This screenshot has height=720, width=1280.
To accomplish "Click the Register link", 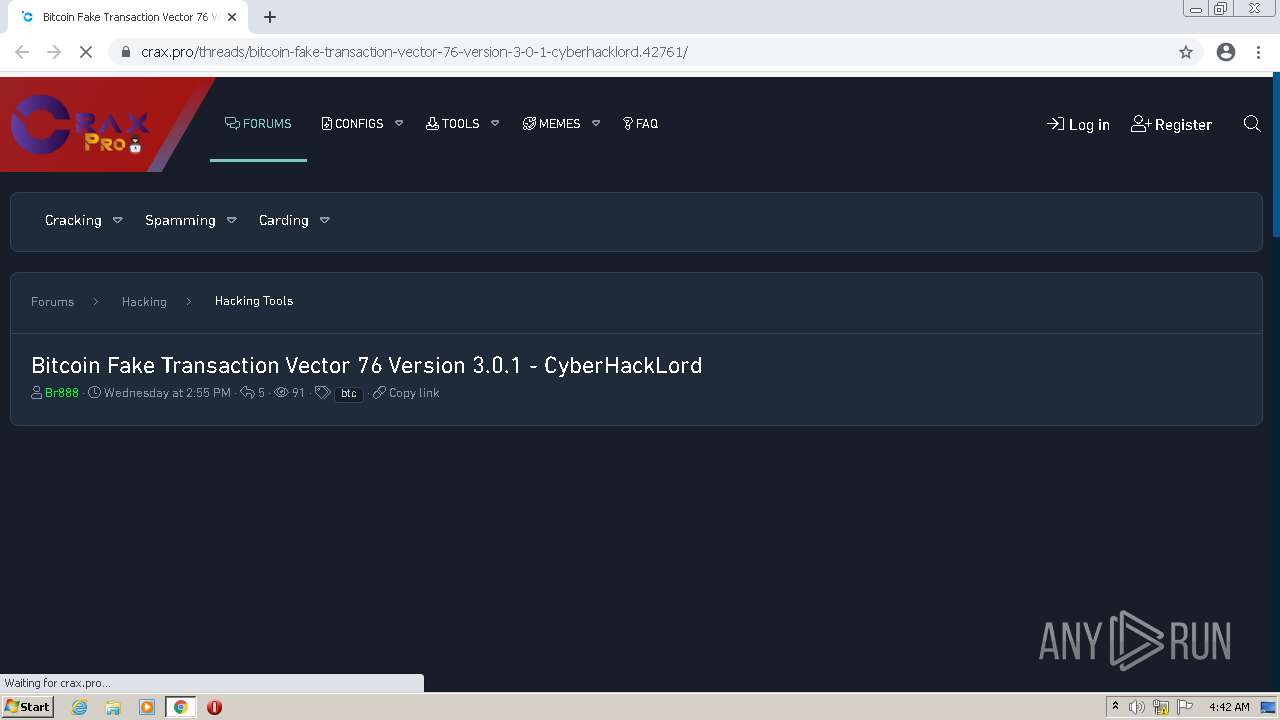I will 1171,124.
